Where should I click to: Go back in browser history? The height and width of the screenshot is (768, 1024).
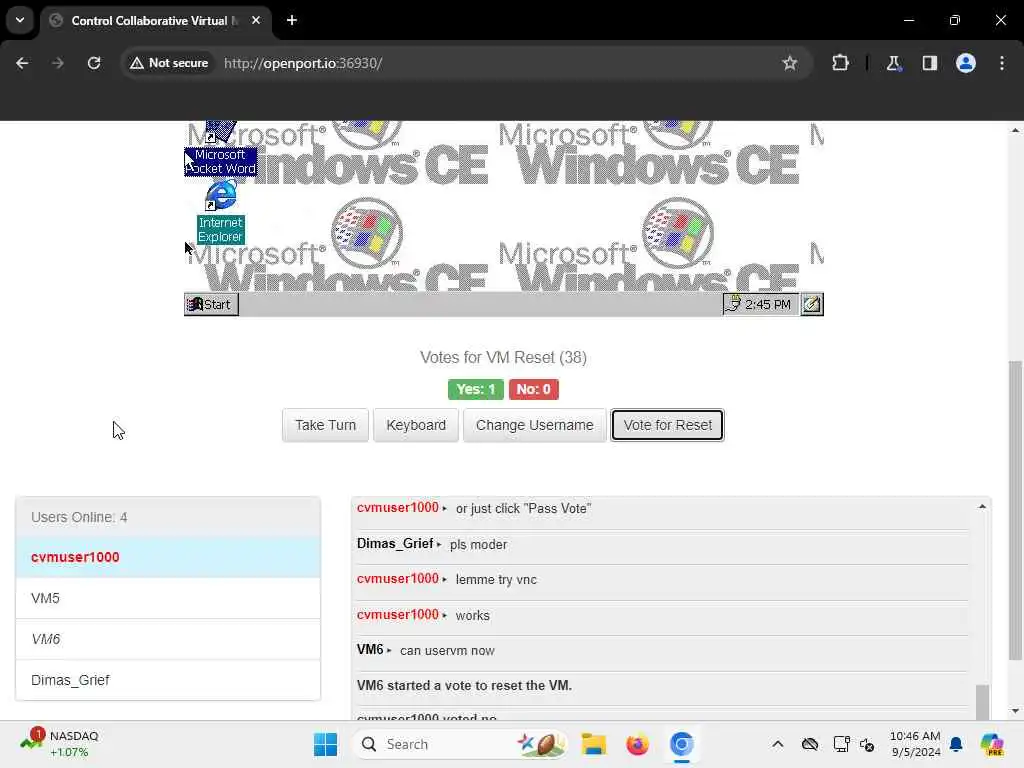(22, 63)
